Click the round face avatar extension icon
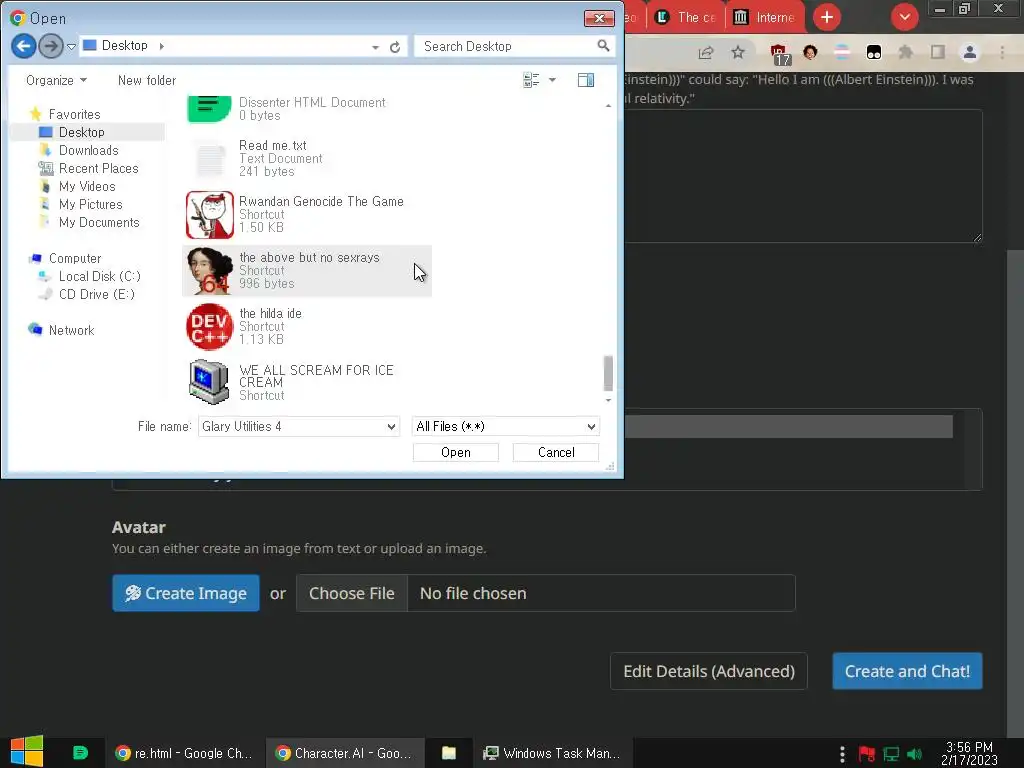The width and height of the screenshot is (1024, 768). click(810, 52)
